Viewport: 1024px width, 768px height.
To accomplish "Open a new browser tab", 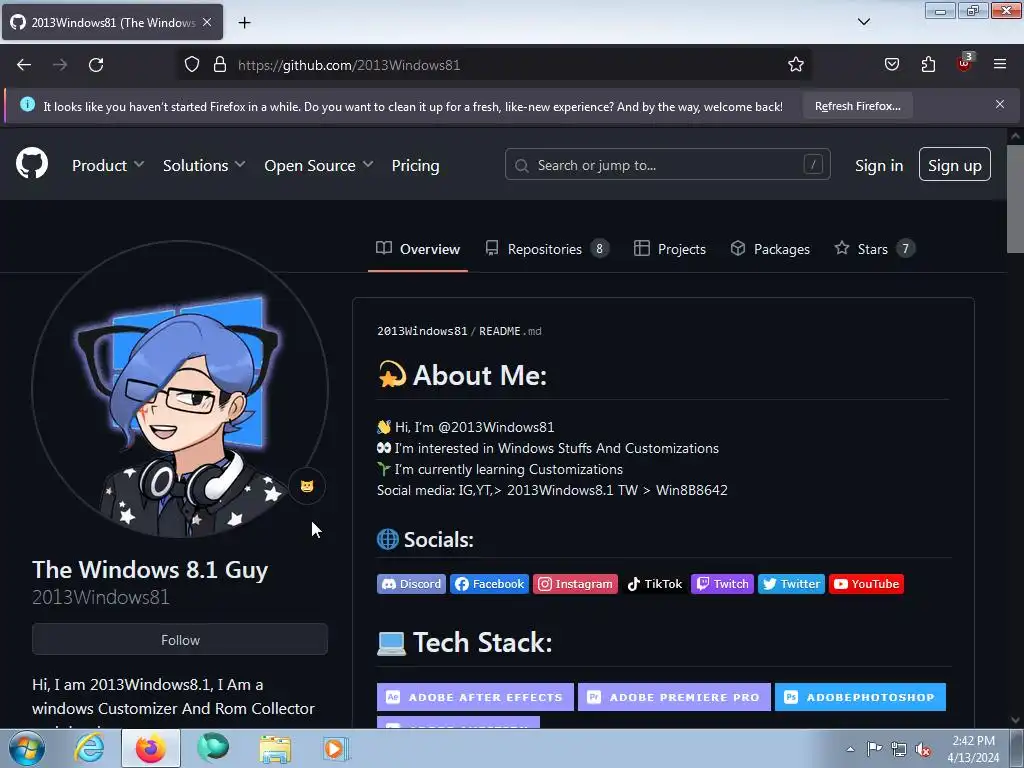I will click(244, 23).
